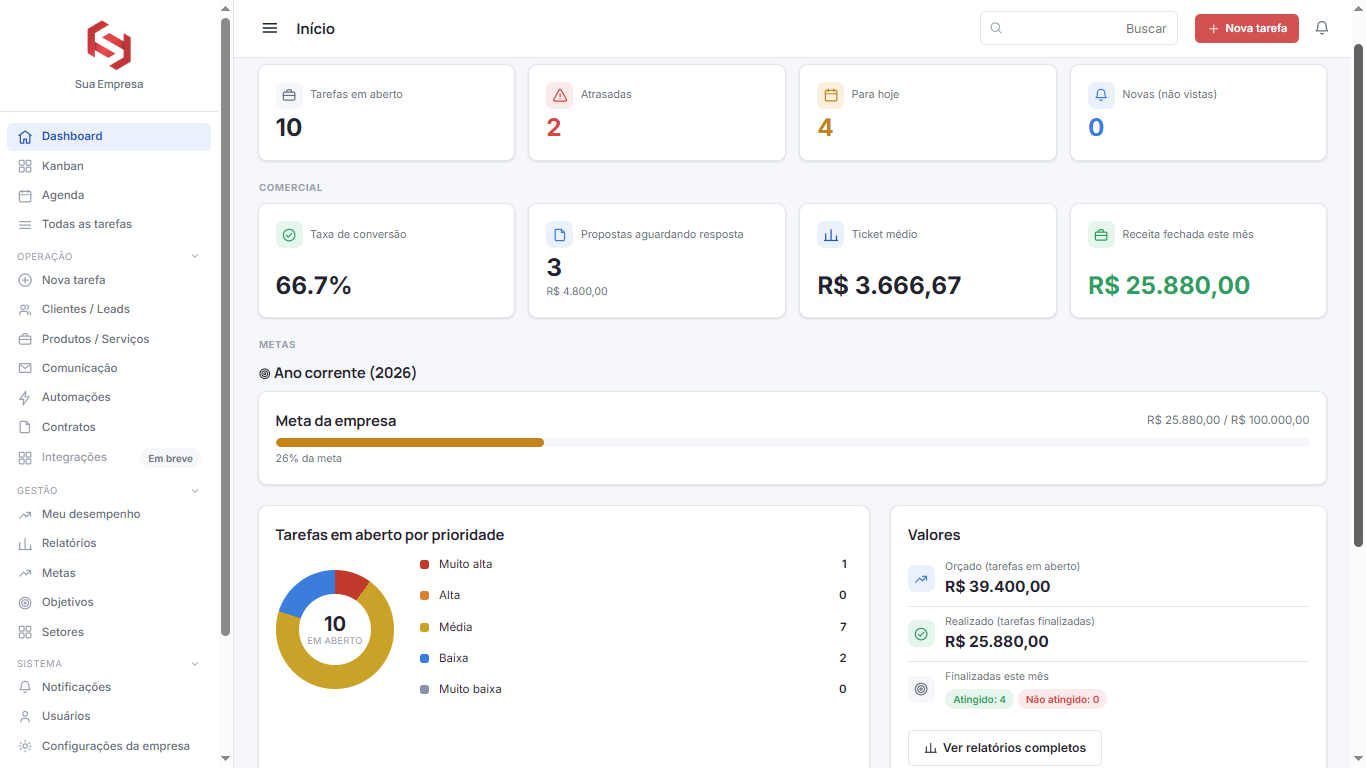The width and height of the screenshot is (1366, 768).
Task: Click the document icon on Propostas aguardando resposta card
Action: (560, 235)
